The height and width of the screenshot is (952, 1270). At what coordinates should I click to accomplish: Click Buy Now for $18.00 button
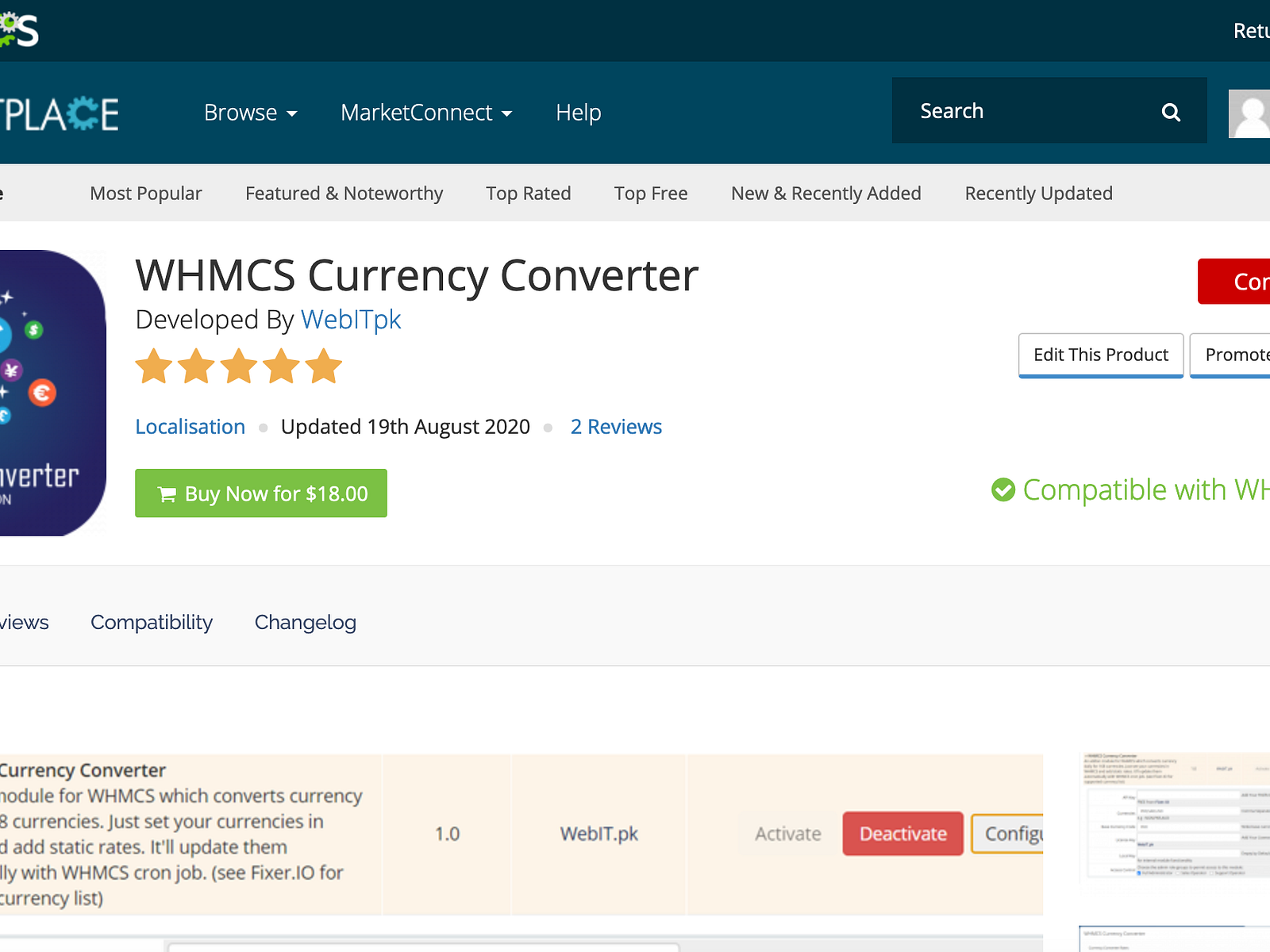tap(261, 493)
